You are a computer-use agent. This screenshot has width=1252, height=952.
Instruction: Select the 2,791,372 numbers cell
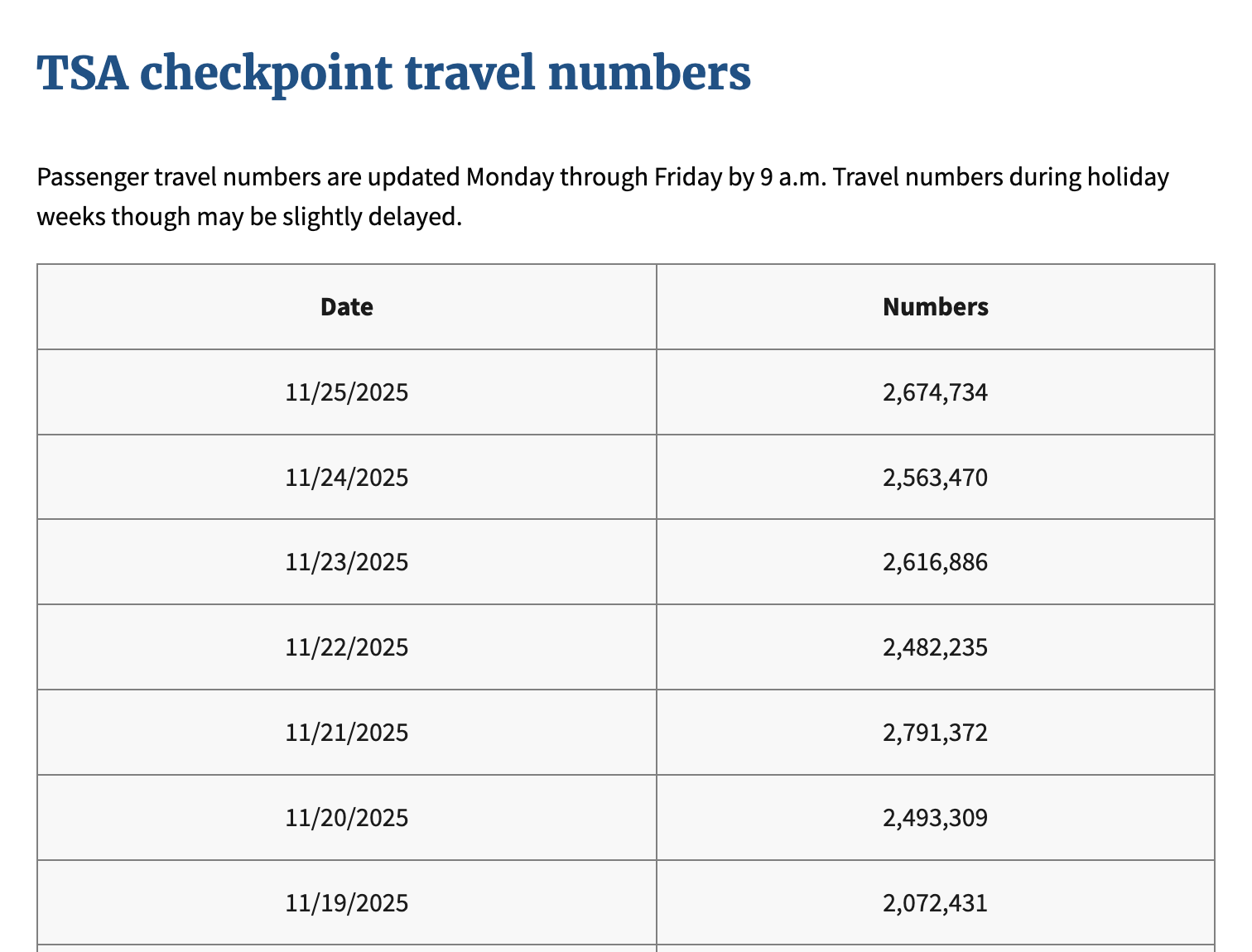point(935,733)
